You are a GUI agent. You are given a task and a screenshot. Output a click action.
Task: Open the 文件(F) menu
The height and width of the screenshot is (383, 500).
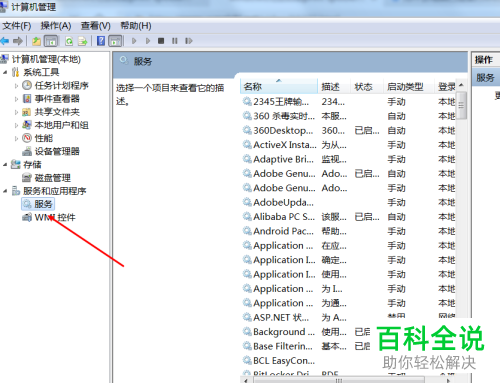(x=17, y=26)
